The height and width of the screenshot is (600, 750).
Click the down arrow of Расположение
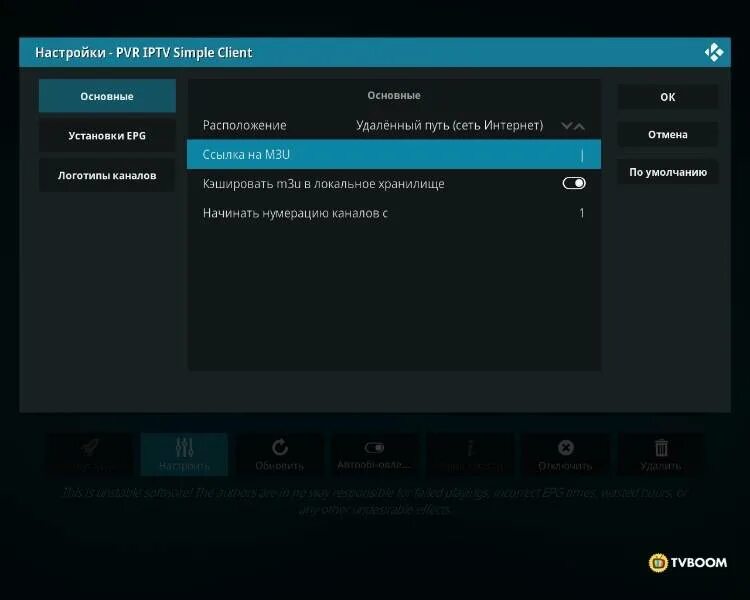pyautogui.click(x=567, y=126)
